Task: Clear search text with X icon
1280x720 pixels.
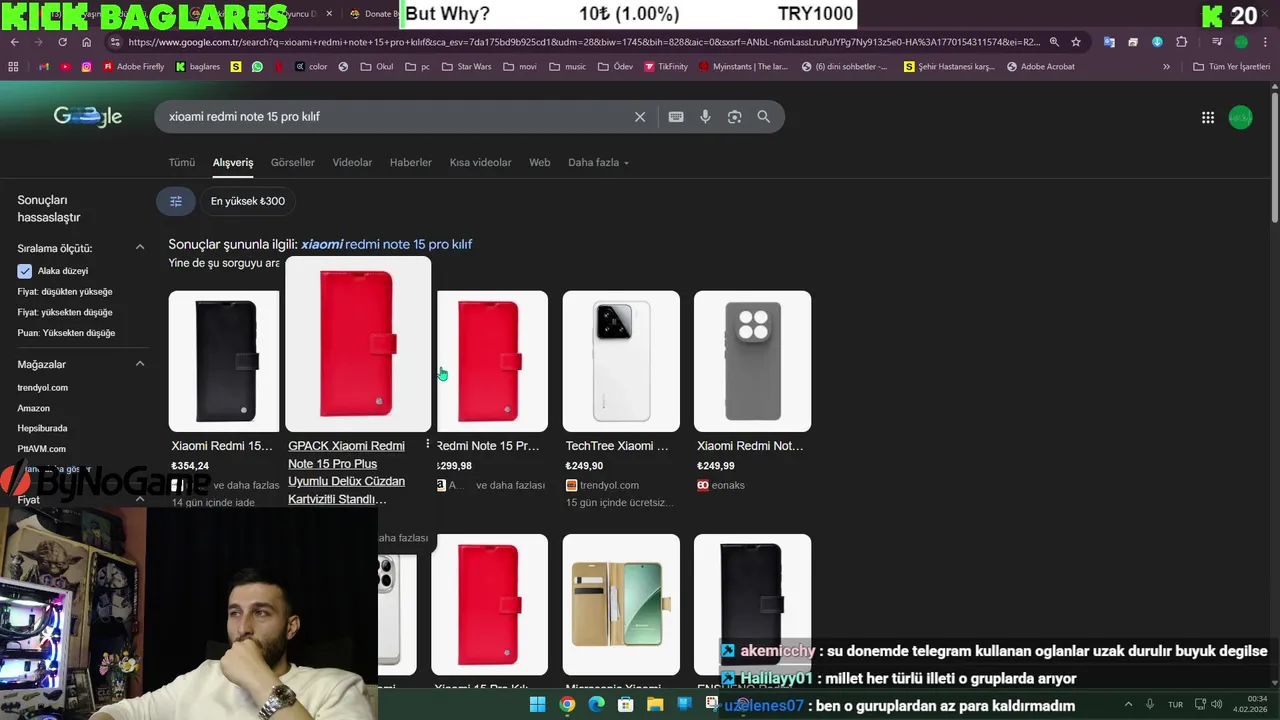Action: click(x=640, y=117)
